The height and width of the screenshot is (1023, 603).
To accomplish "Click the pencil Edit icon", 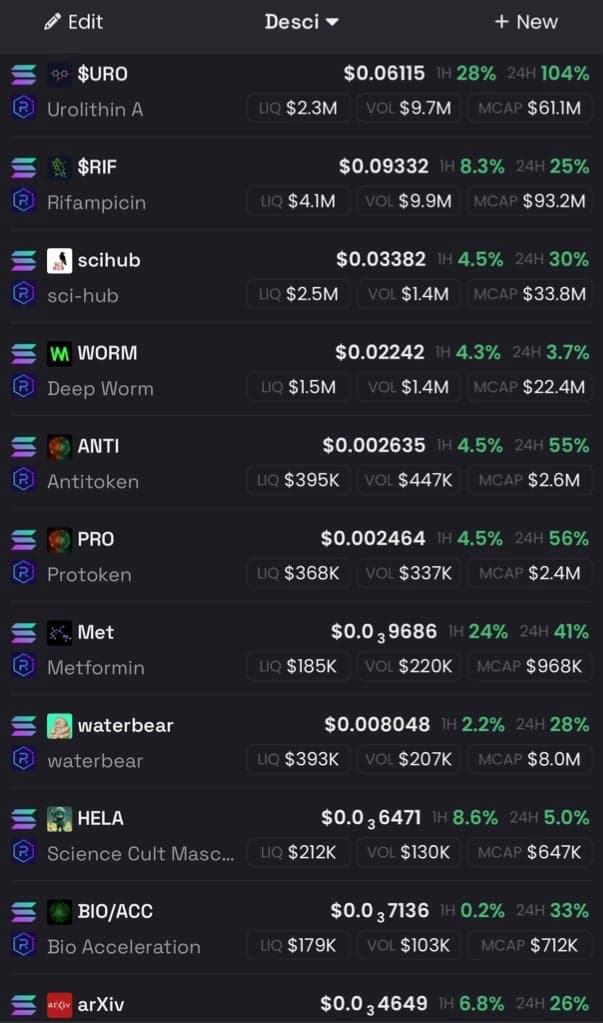I will point(53,21).
